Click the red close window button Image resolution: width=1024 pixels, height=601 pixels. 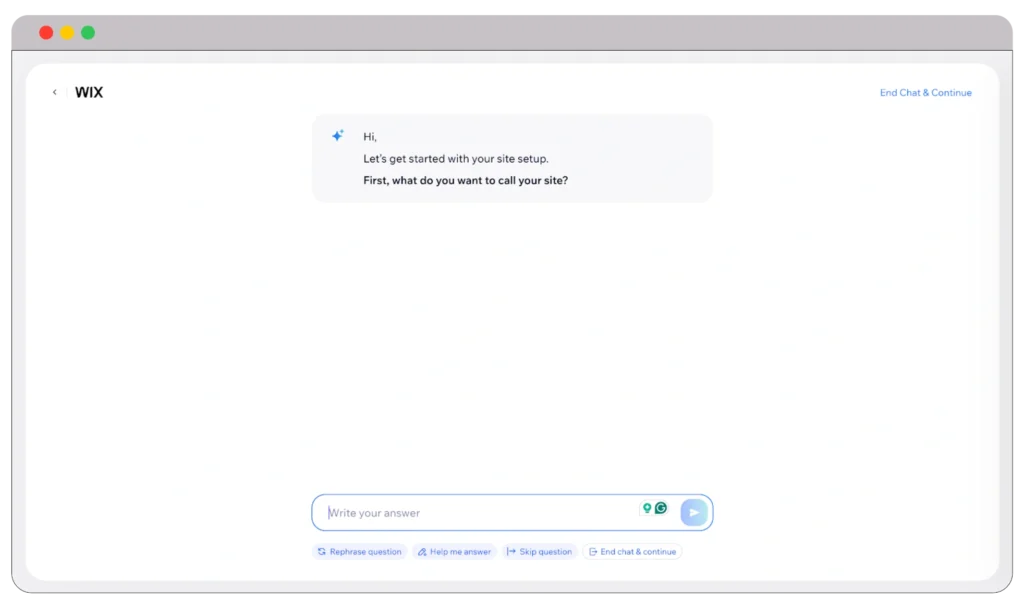tap(46, 33)
